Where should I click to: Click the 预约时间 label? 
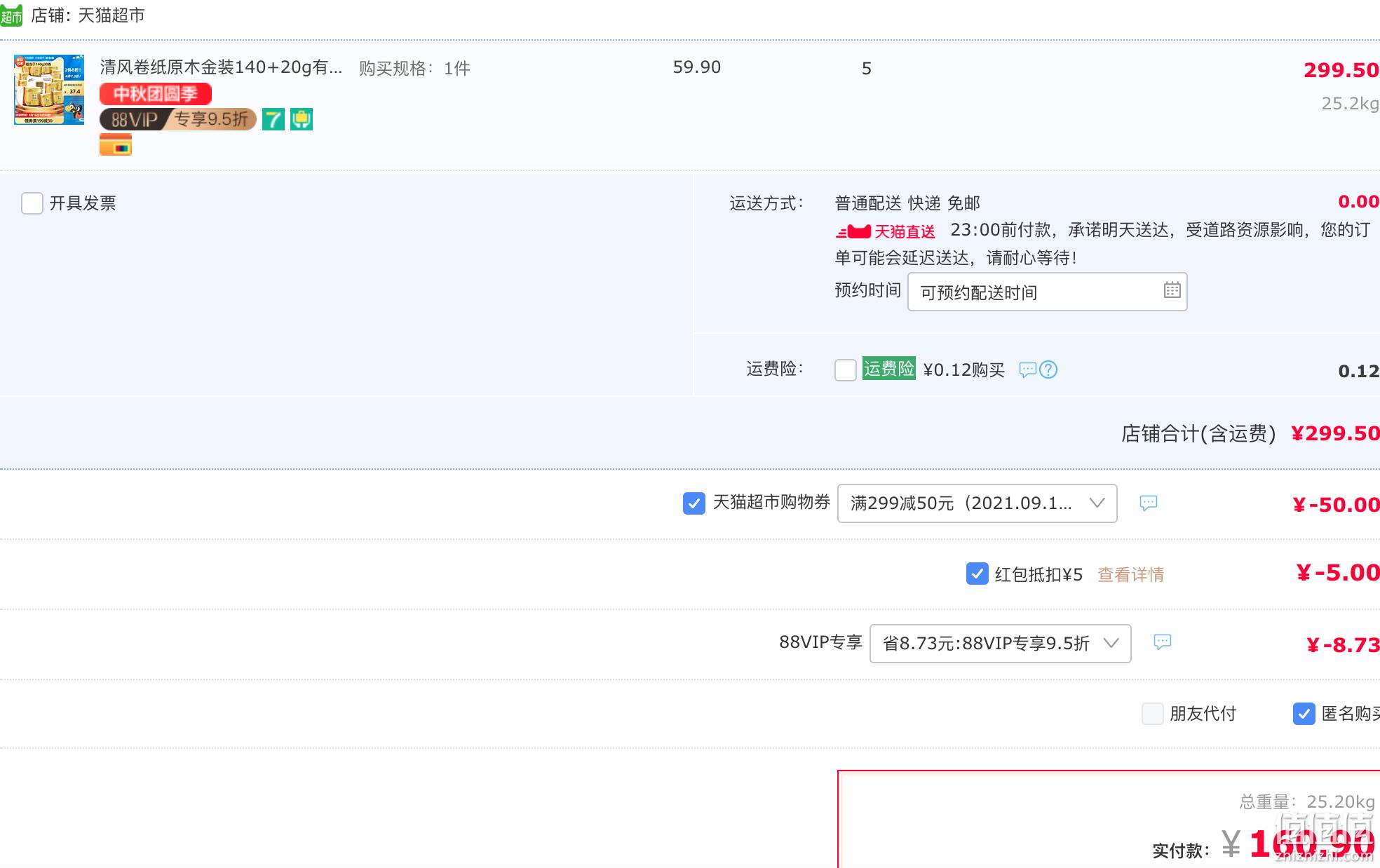point(867,290)
